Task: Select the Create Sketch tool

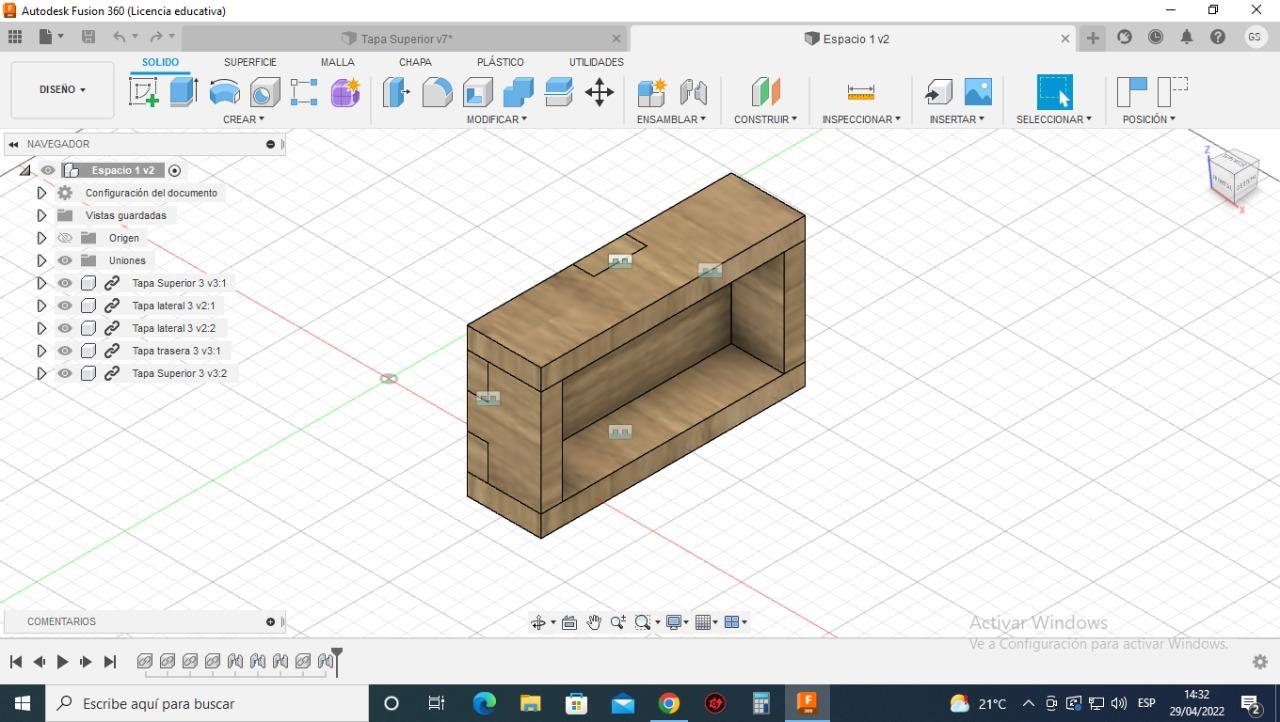Action: pyautogui.click(x=144, y=92)
